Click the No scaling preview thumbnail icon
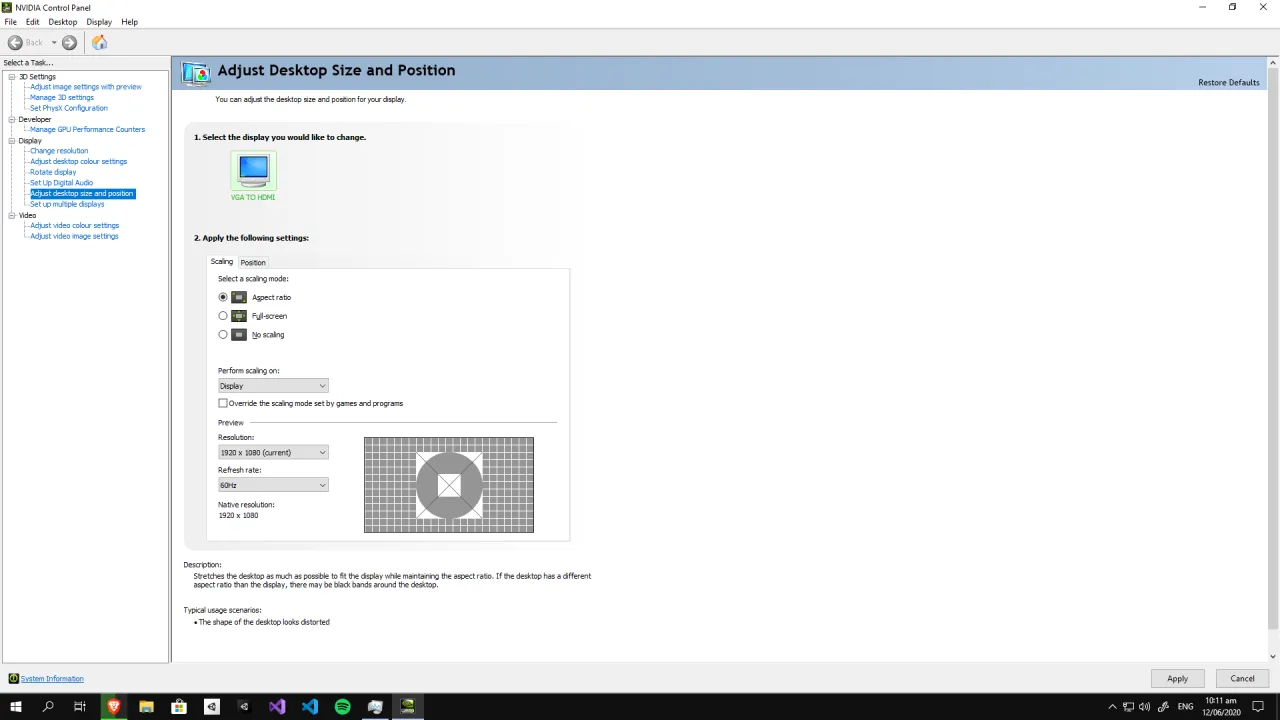1280x720 pixels. tap(238, 334)
